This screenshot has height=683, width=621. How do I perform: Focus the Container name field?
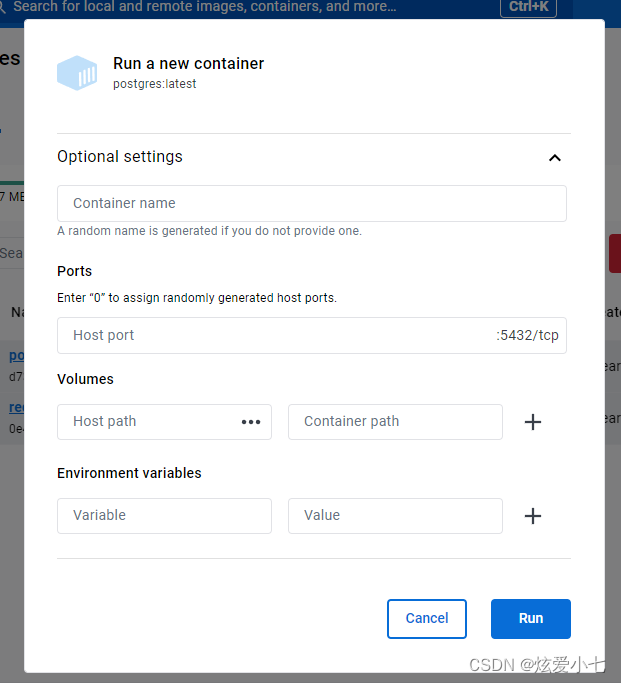pos(312,203)
